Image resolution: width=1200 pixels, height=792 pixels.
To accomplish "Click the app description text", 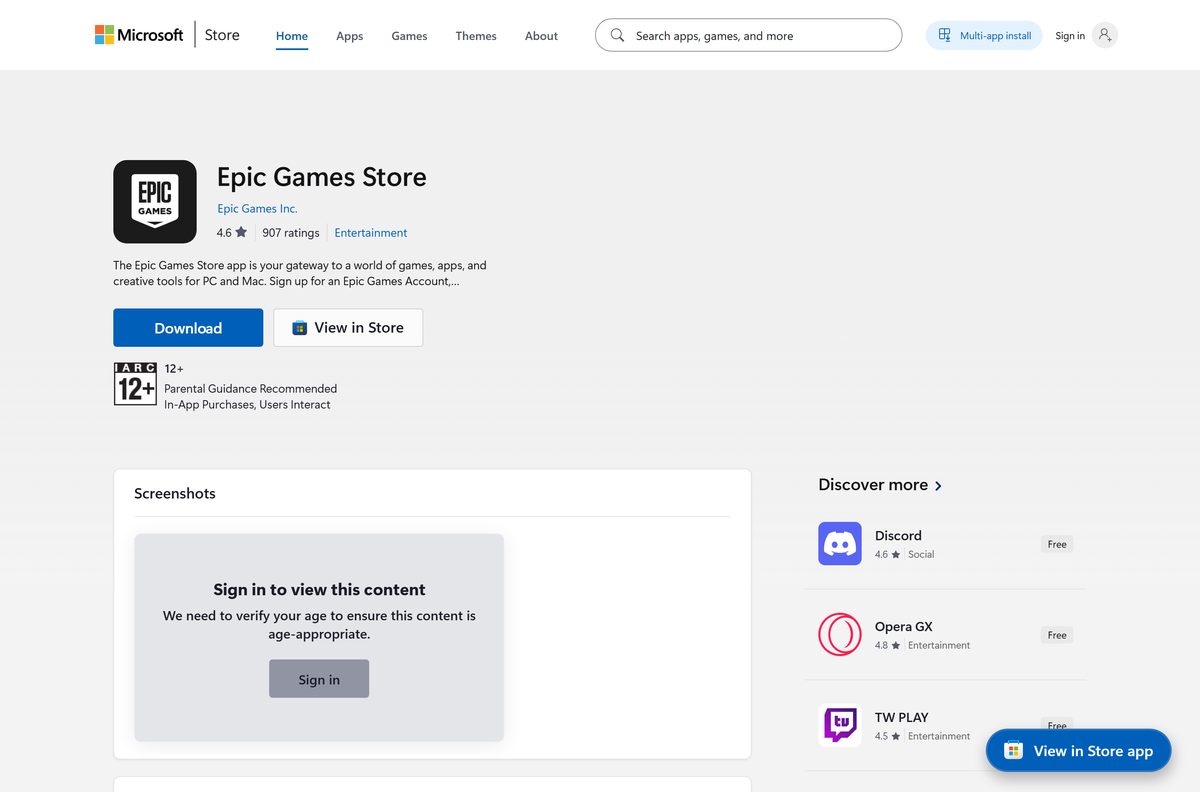I will pyautogui.click(x=300, y=273).
